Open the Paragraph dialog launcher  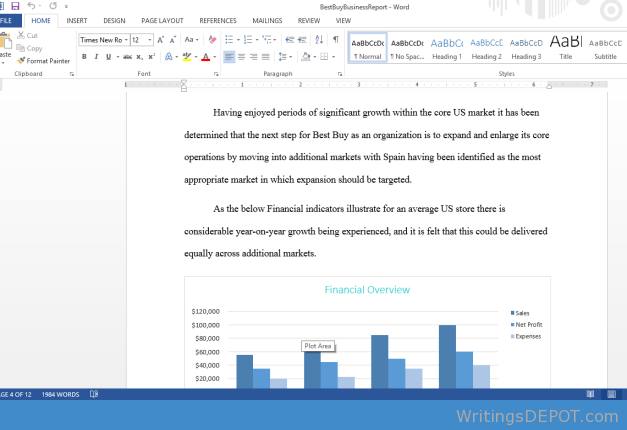340,74
